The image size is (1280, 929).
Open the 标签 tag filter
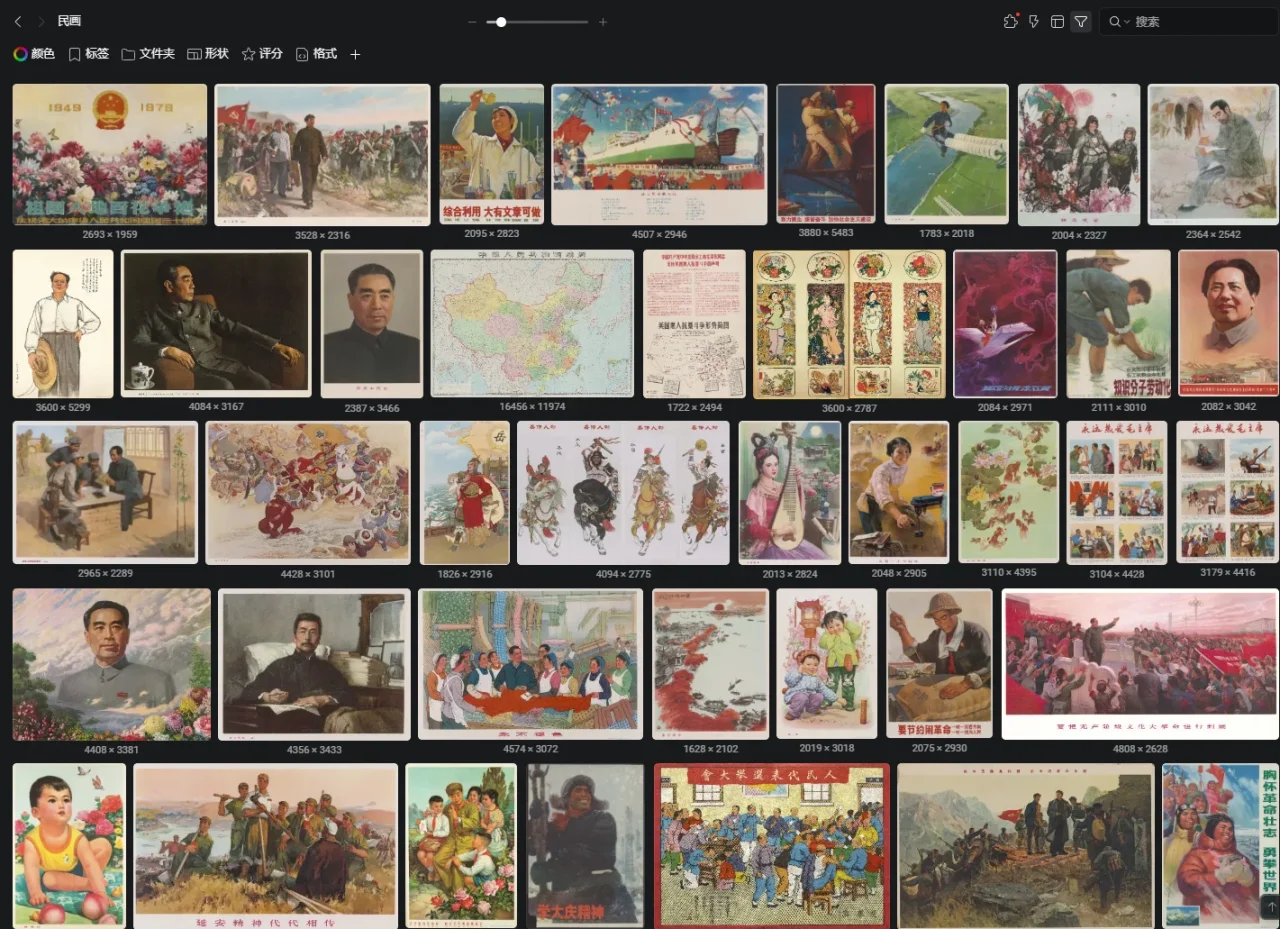[88, 54]
